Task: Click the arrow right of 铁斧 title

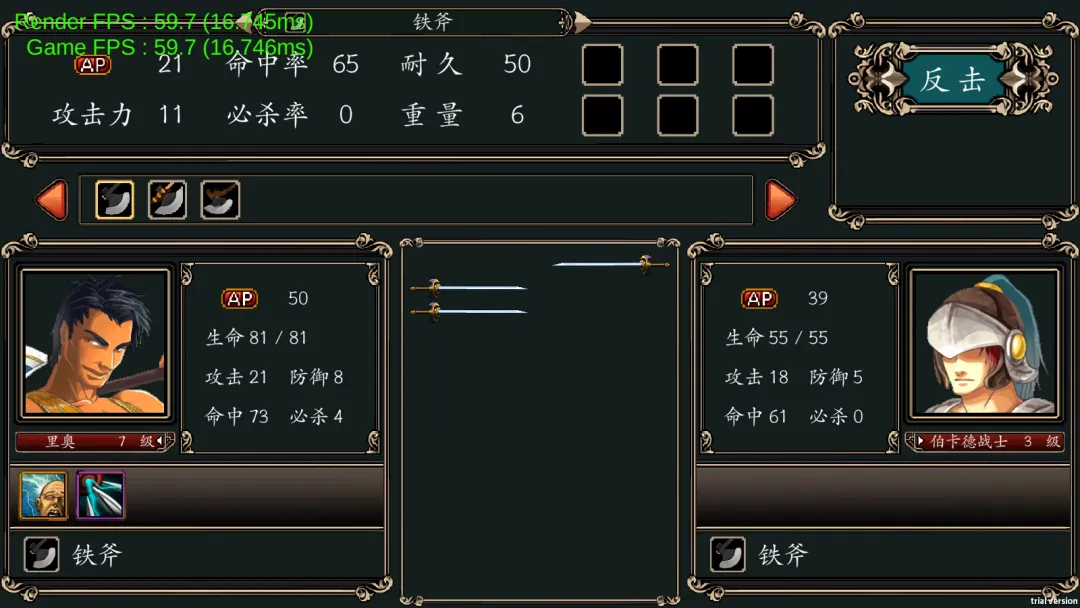Action: (583, 22)
